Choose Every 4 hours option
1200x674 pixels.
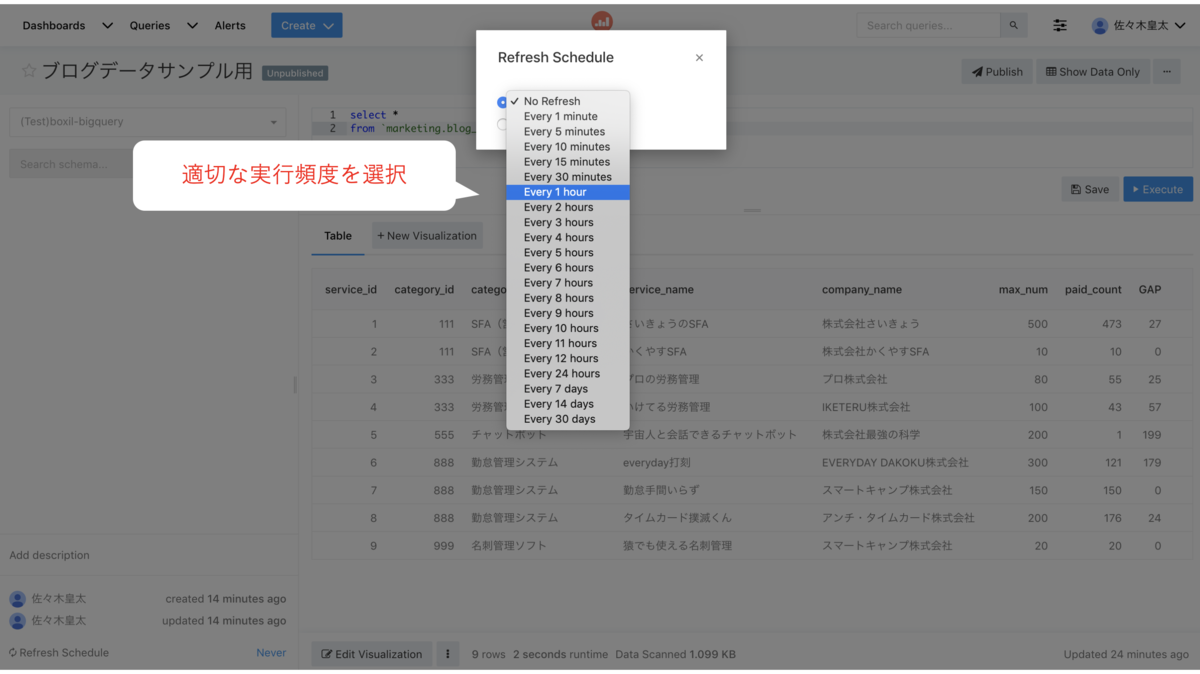pos(568,237)
